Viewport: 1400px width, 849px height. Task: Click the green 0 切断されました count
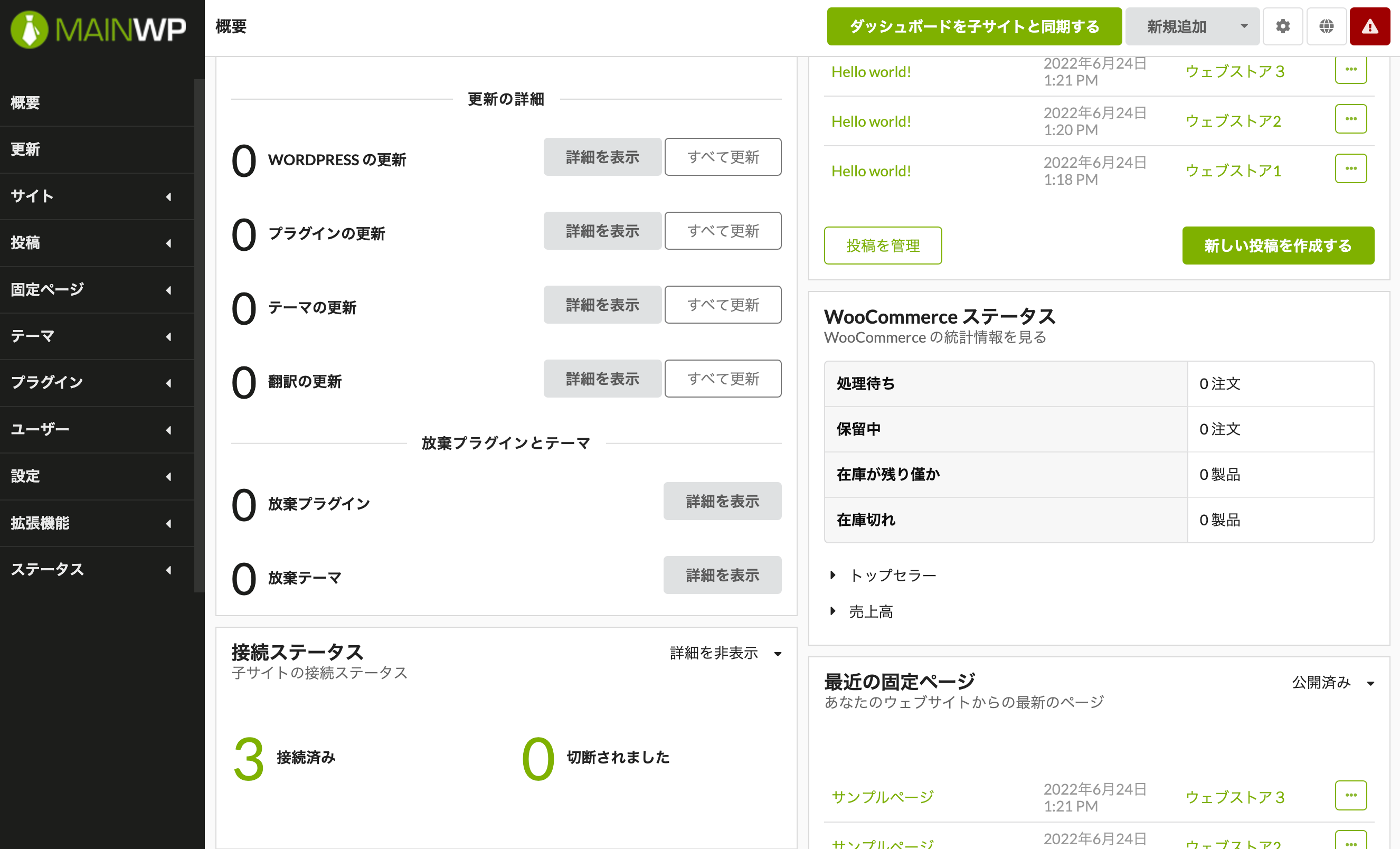click(538, 759)
